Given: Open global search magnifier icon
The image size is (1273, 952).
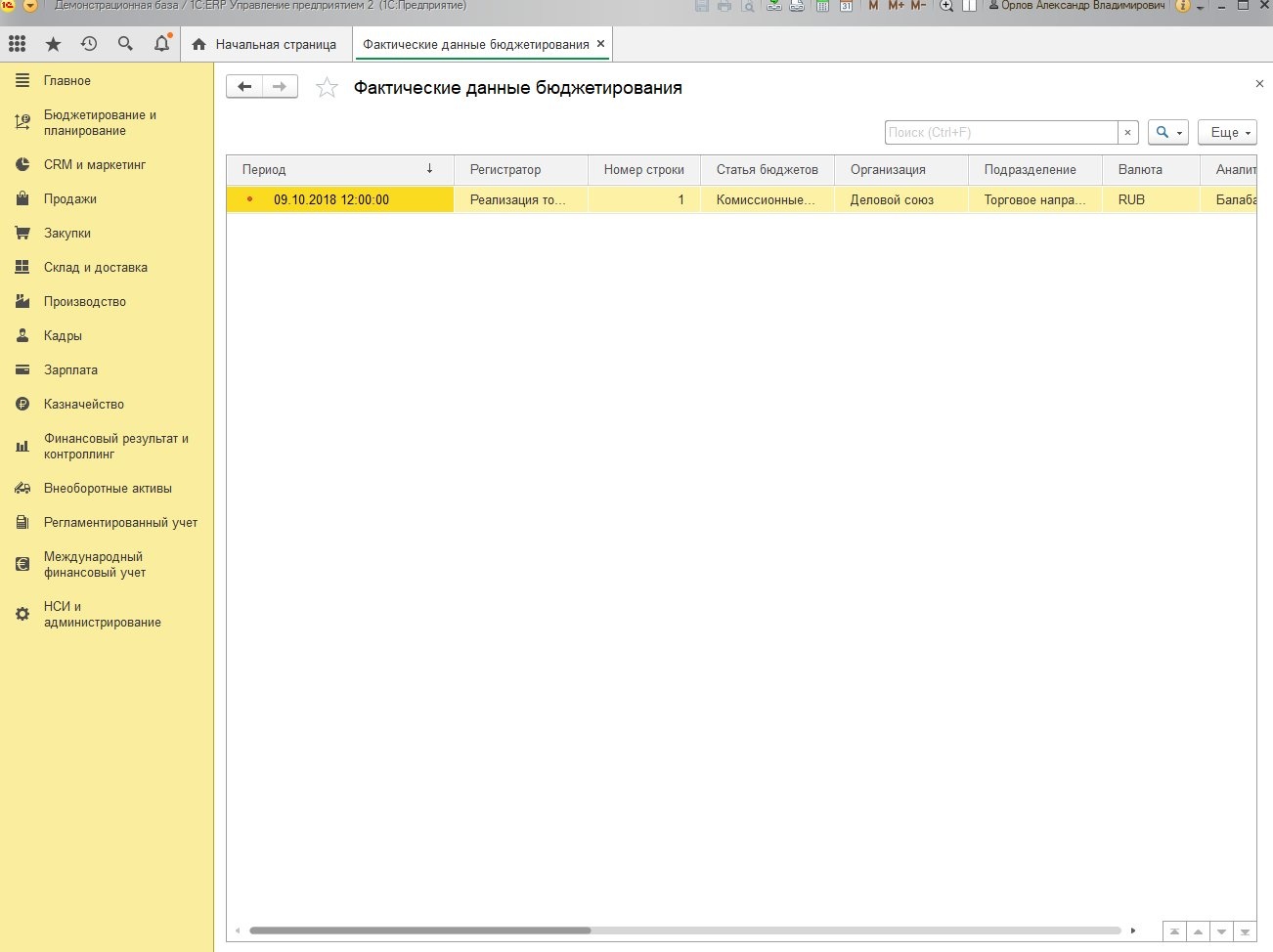Looking at the screenshot, I should click(x=125, y=44).
